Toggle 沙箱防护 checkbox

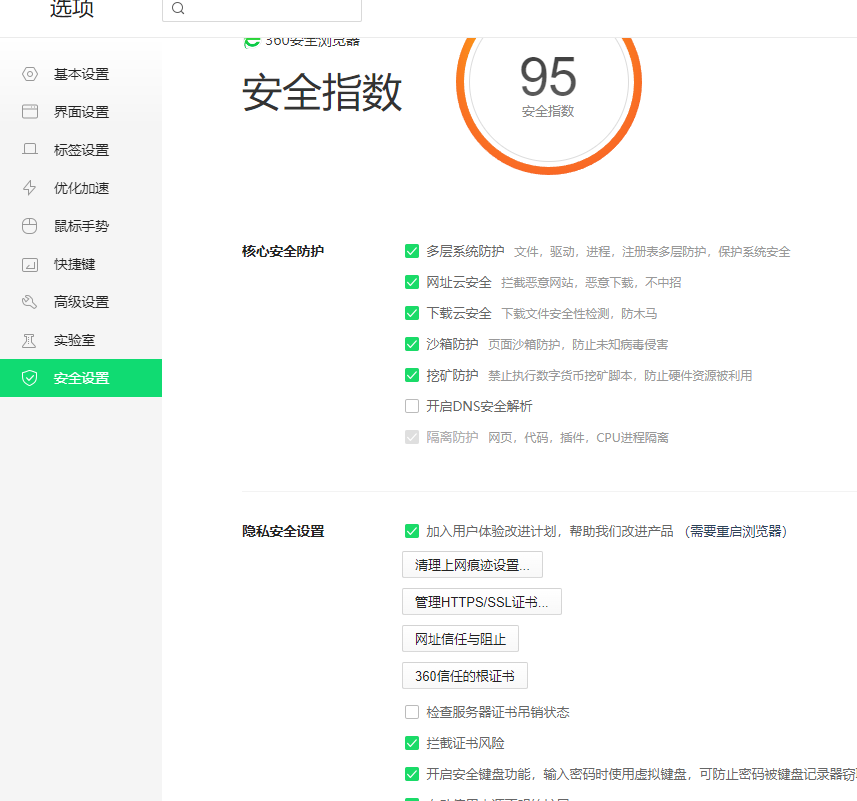click(412, 344)
